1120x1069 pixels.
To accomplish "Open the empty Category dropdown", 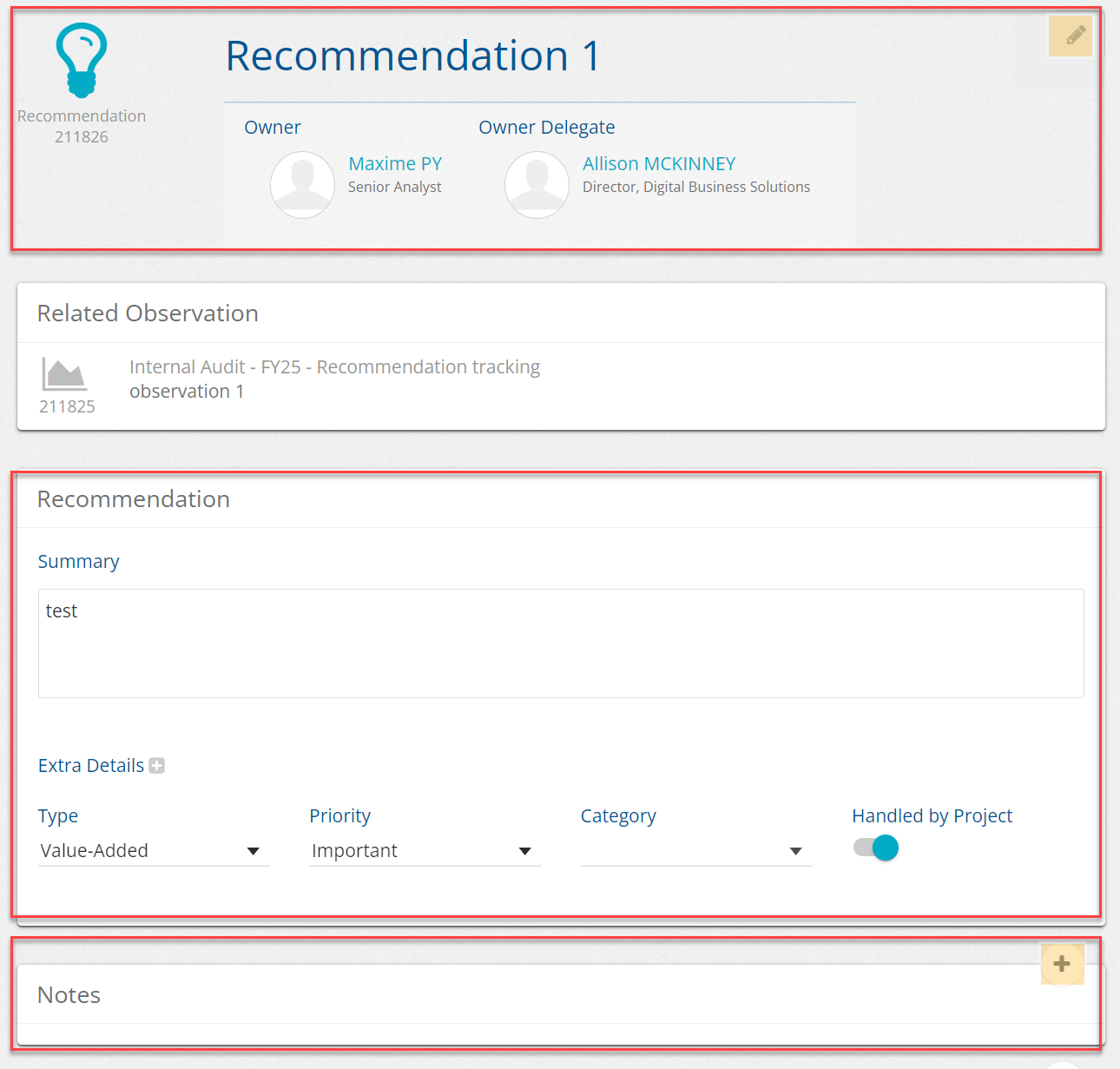I will pos(695,851).
